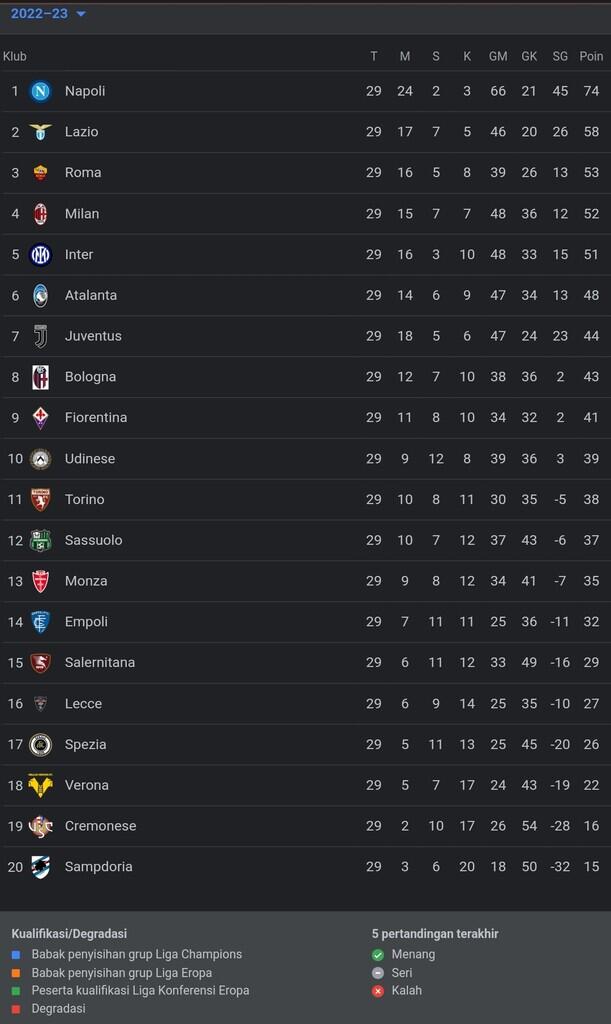Click the red Degradasi legend swatch
Image resolution: width=611 pixels, height=1024 pixels.
(16, 1009)
